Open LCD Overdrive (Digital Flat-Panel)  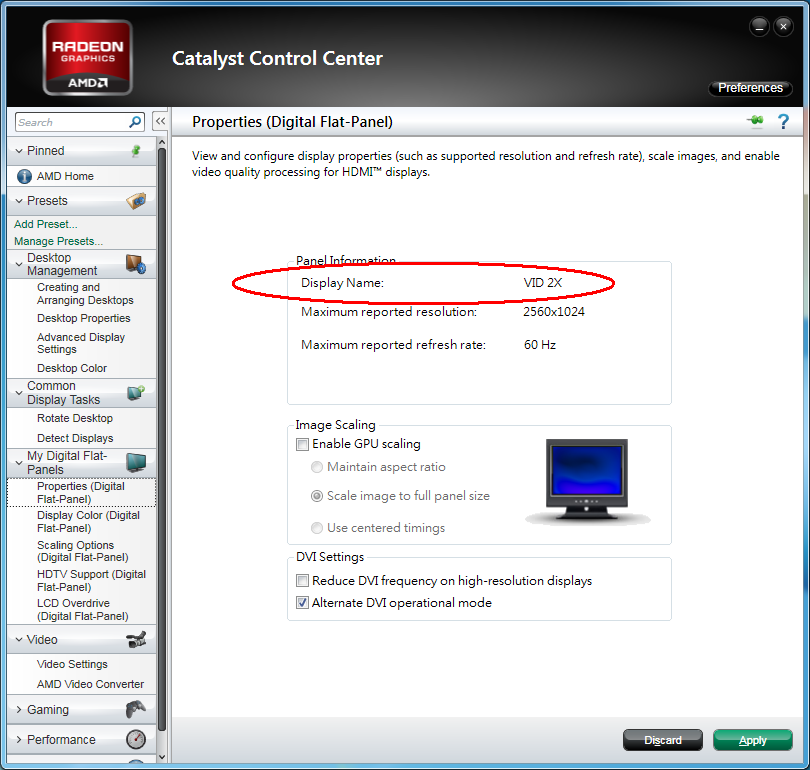click(x=83, y=609)
